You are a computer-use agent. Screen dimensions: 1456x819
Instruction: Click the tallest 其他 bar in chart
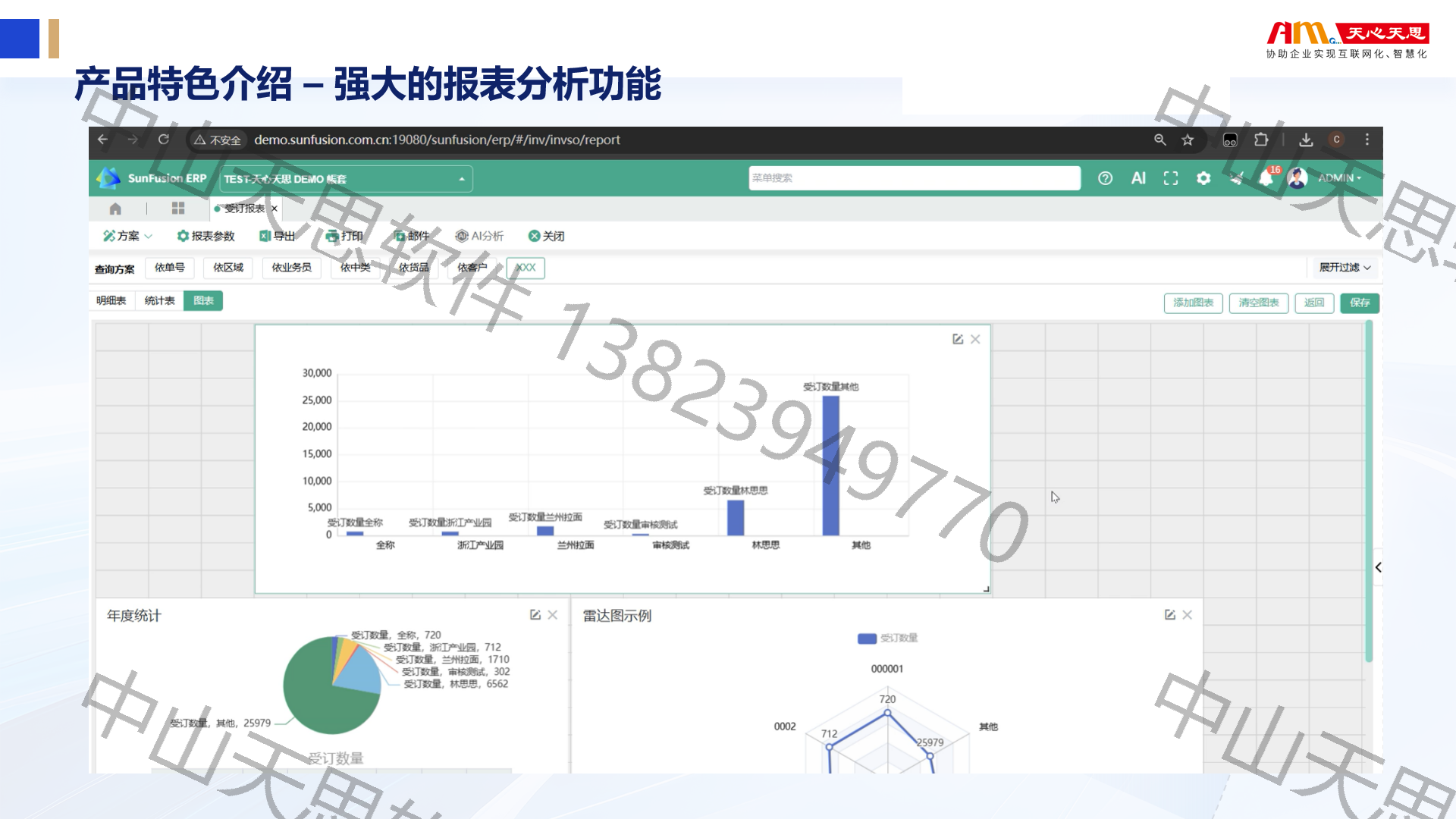831,465
